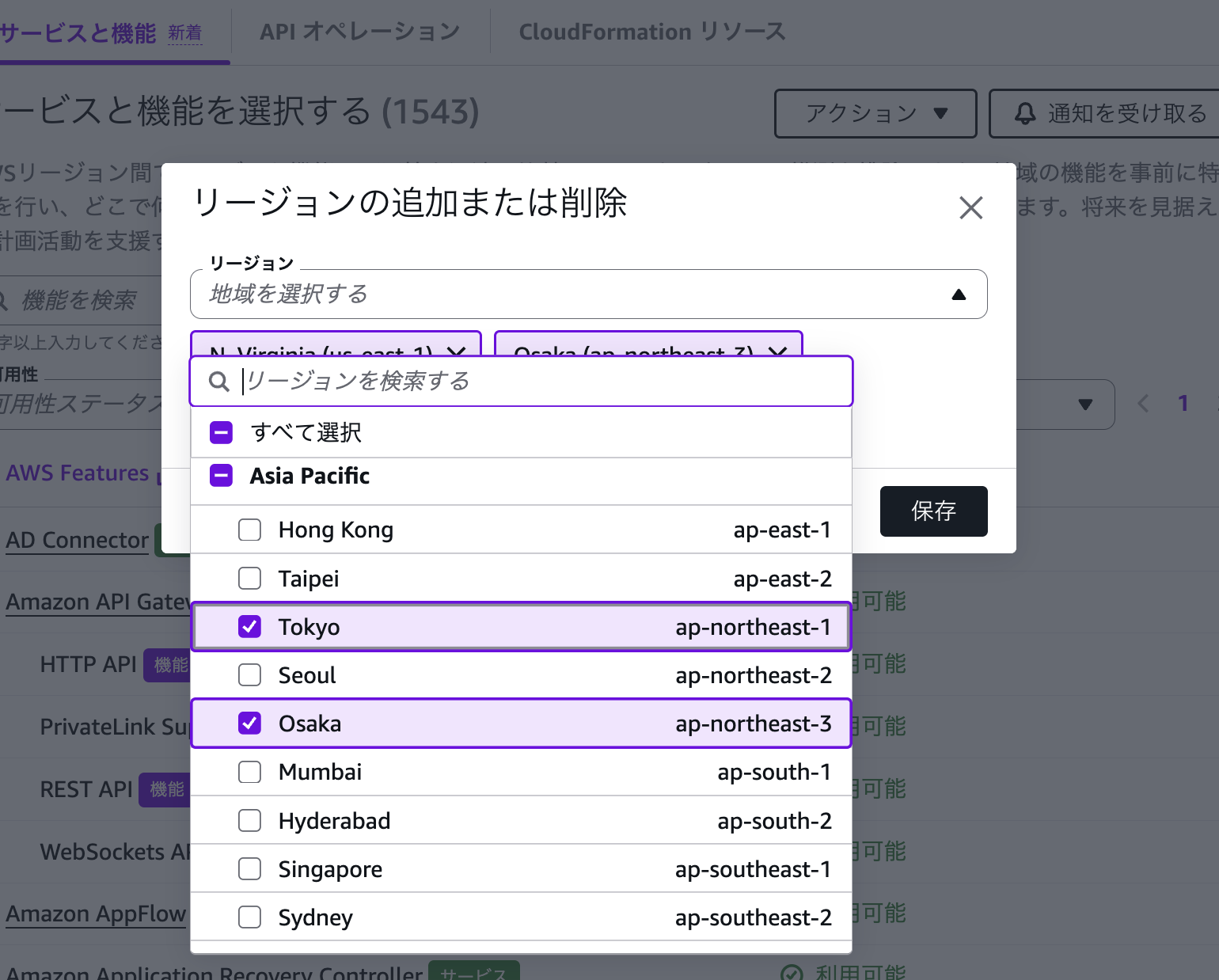
Task: Switch to the CloudFormation リソース tab
Action: click(652, 32)
